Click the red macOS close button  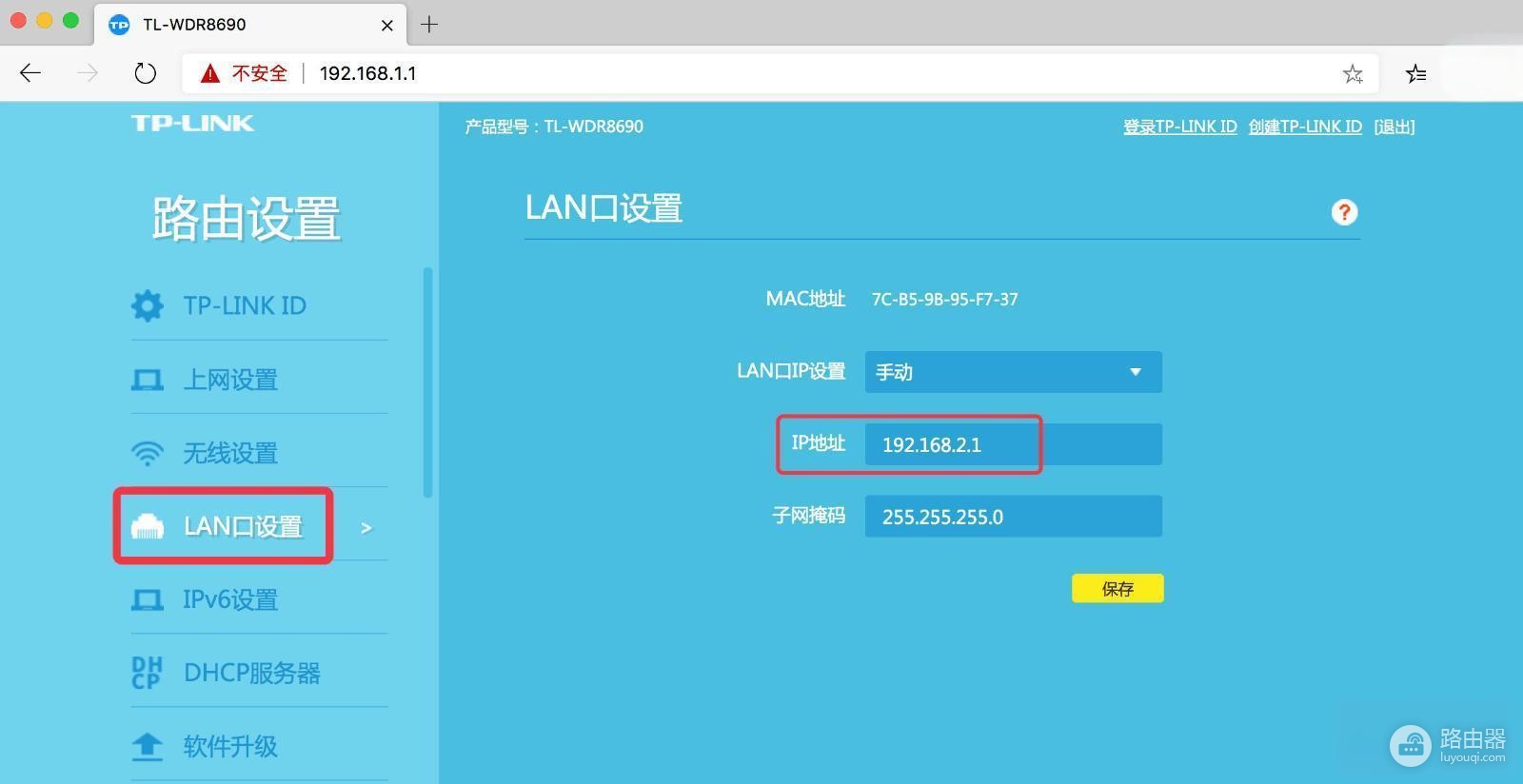coord(18,21)
